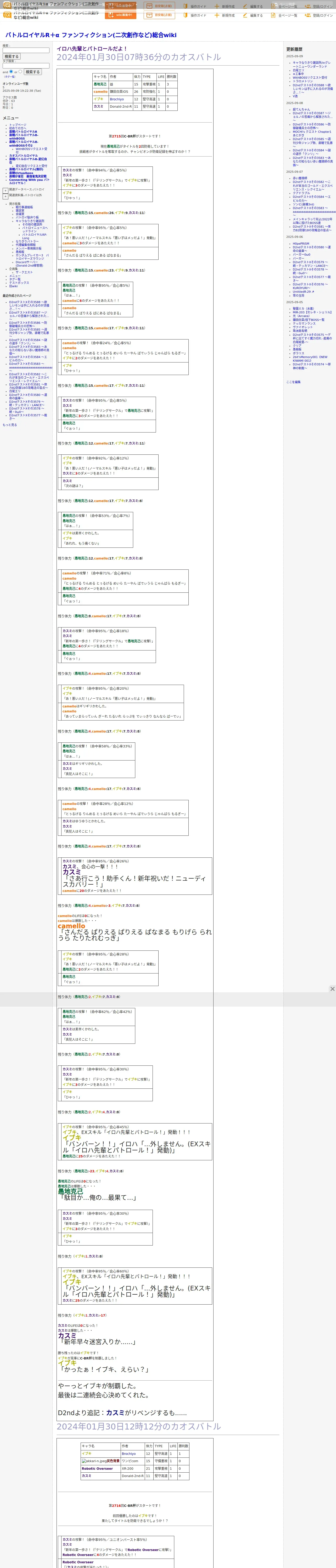Open トラロメトリン in update history

(x=303, y=81)
